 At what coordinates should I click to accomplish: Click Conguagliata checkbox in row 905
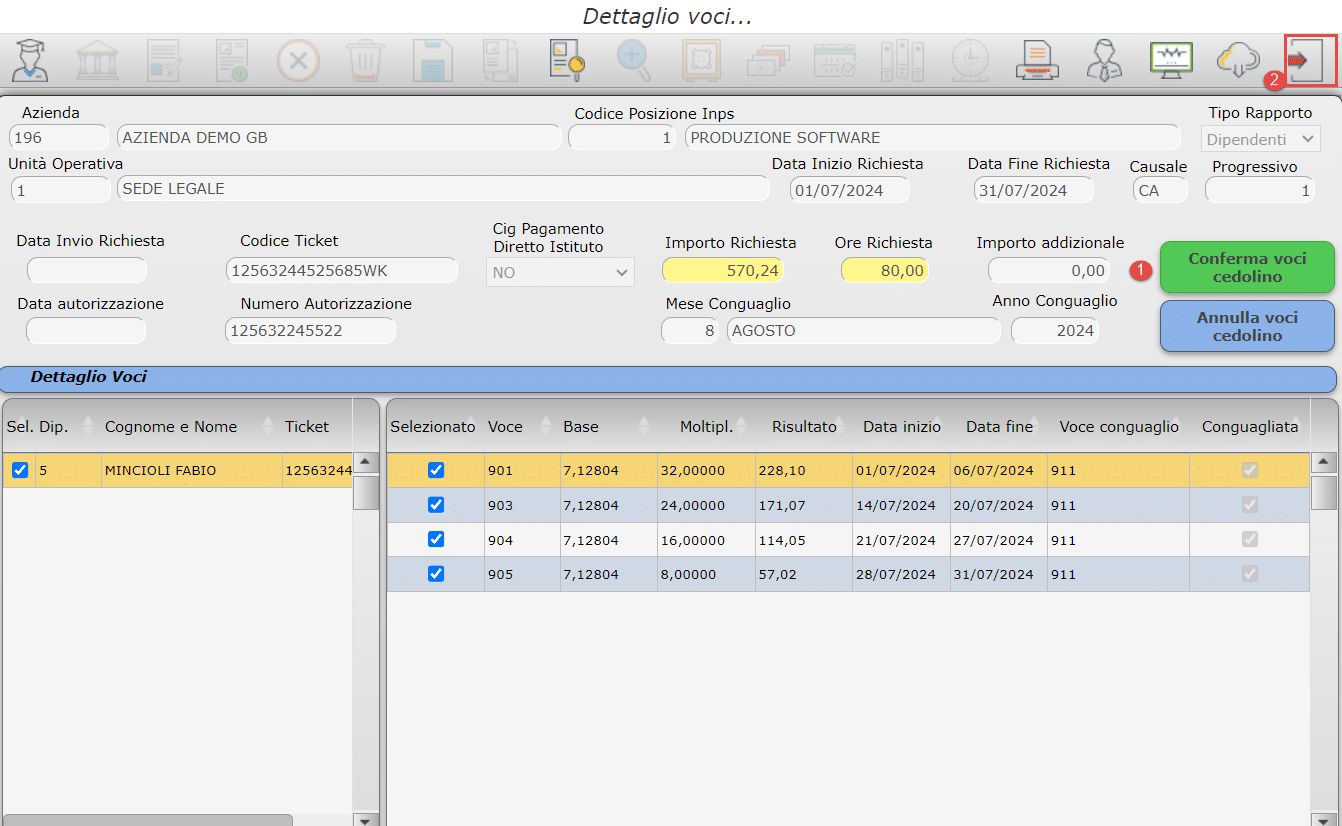[x=1249, y=574]
